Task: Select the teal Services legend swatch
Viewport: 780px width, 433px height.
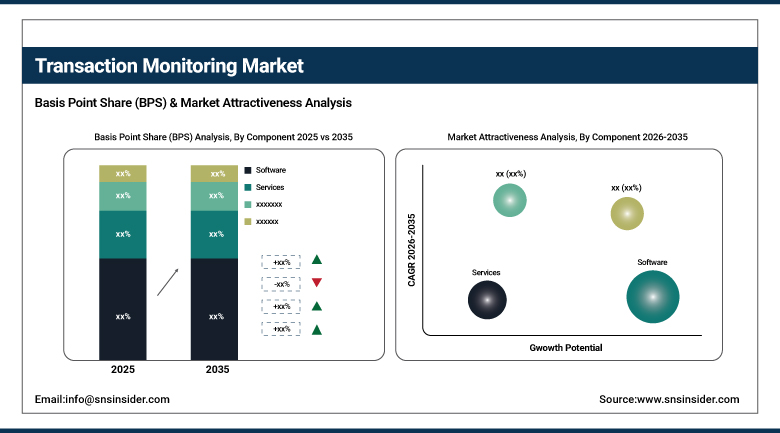Action: coord(248,187)
